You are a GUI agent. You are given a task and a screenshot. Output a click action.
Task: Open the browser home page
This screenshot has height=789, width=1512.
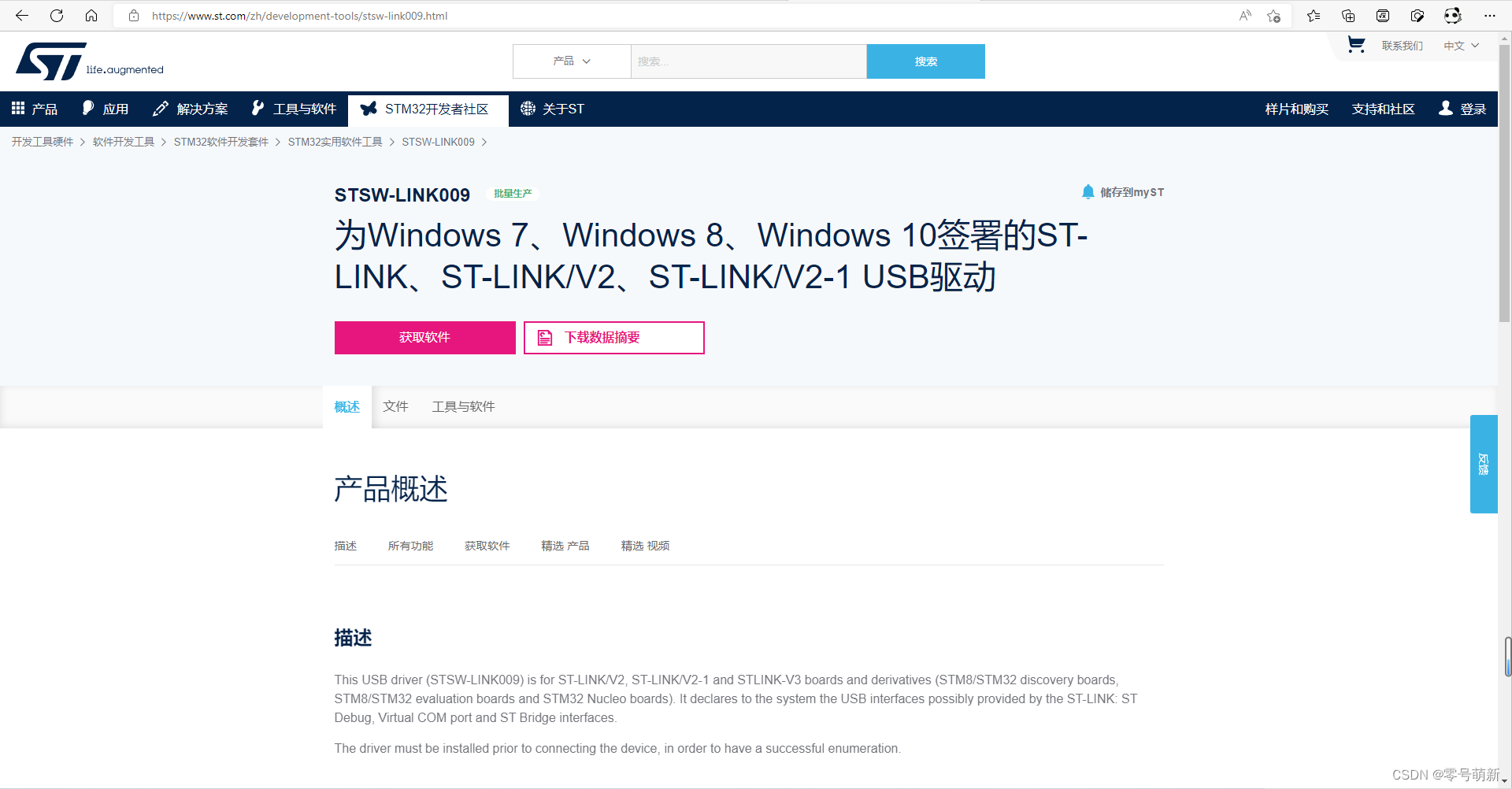click(91, 16)
